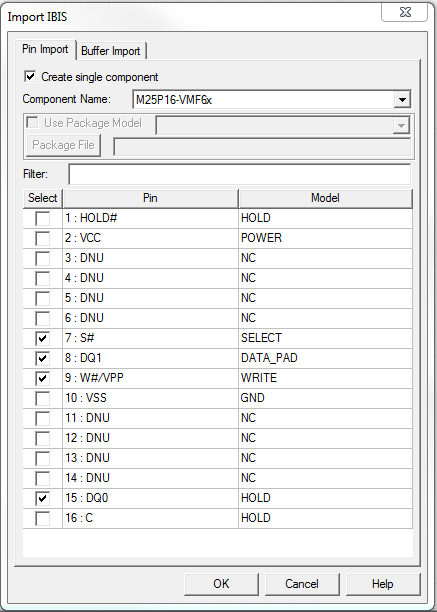The image size is (437, 612).
Task: Click the DATA_PAD model cell
Action: [325, 358]
